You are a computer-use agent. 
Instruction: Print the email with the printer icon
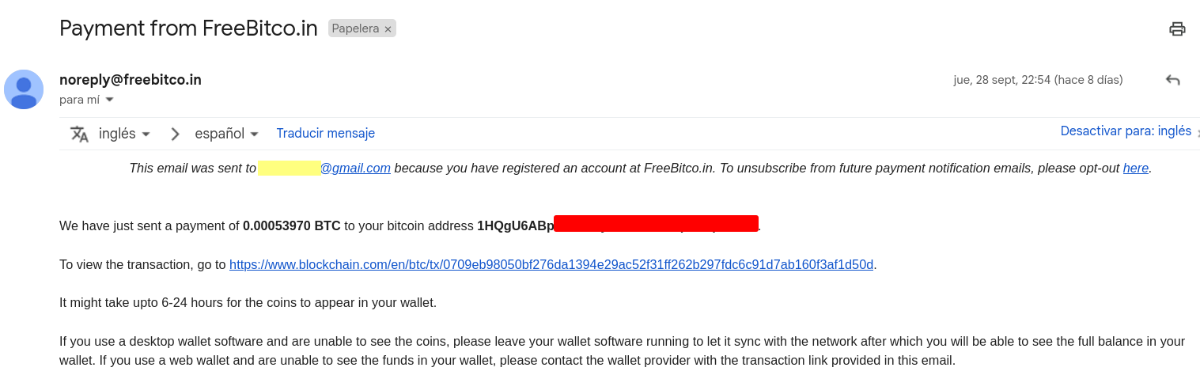point(1177,29)
